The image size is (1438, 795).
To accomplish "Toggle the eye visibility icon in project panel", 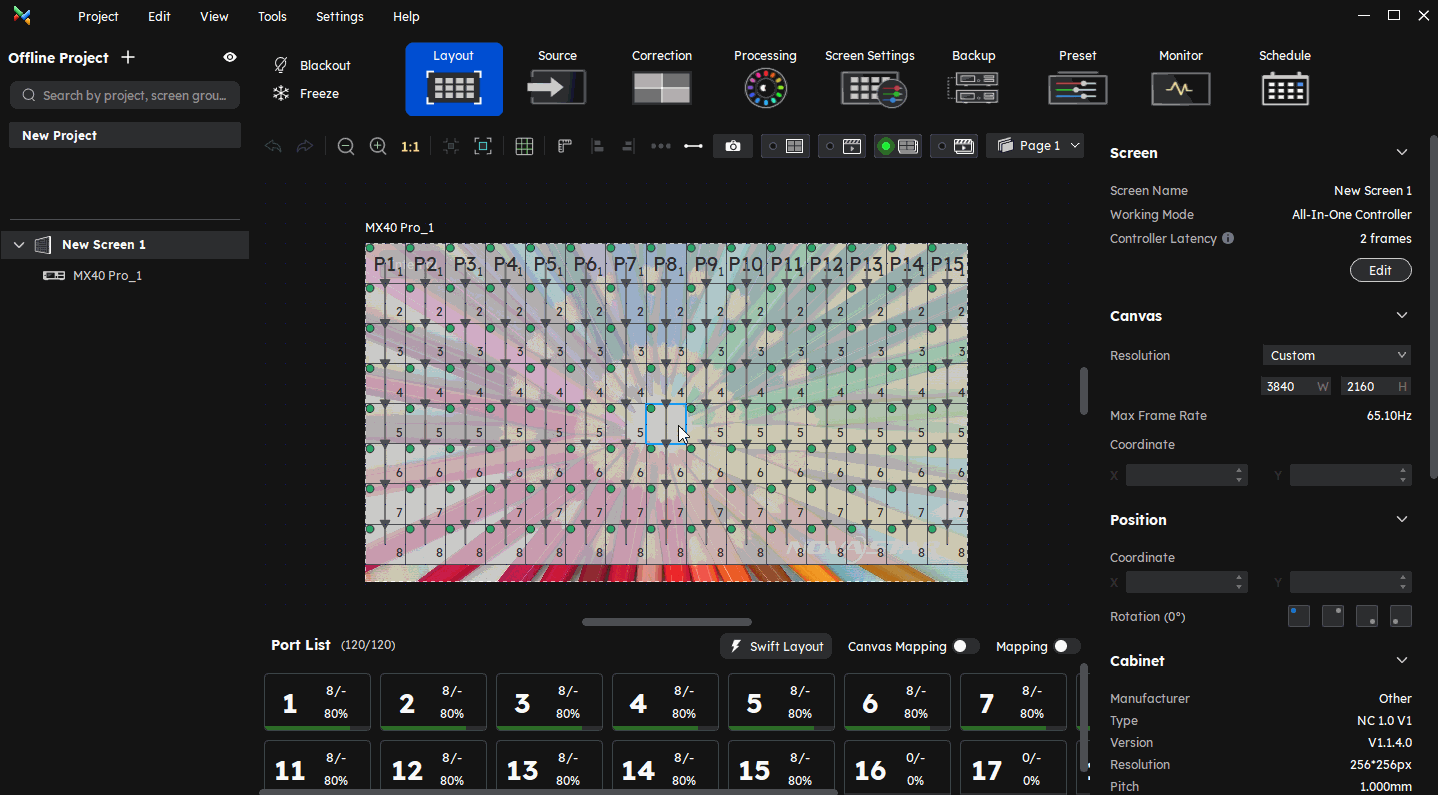I will [x=230, y=57].
